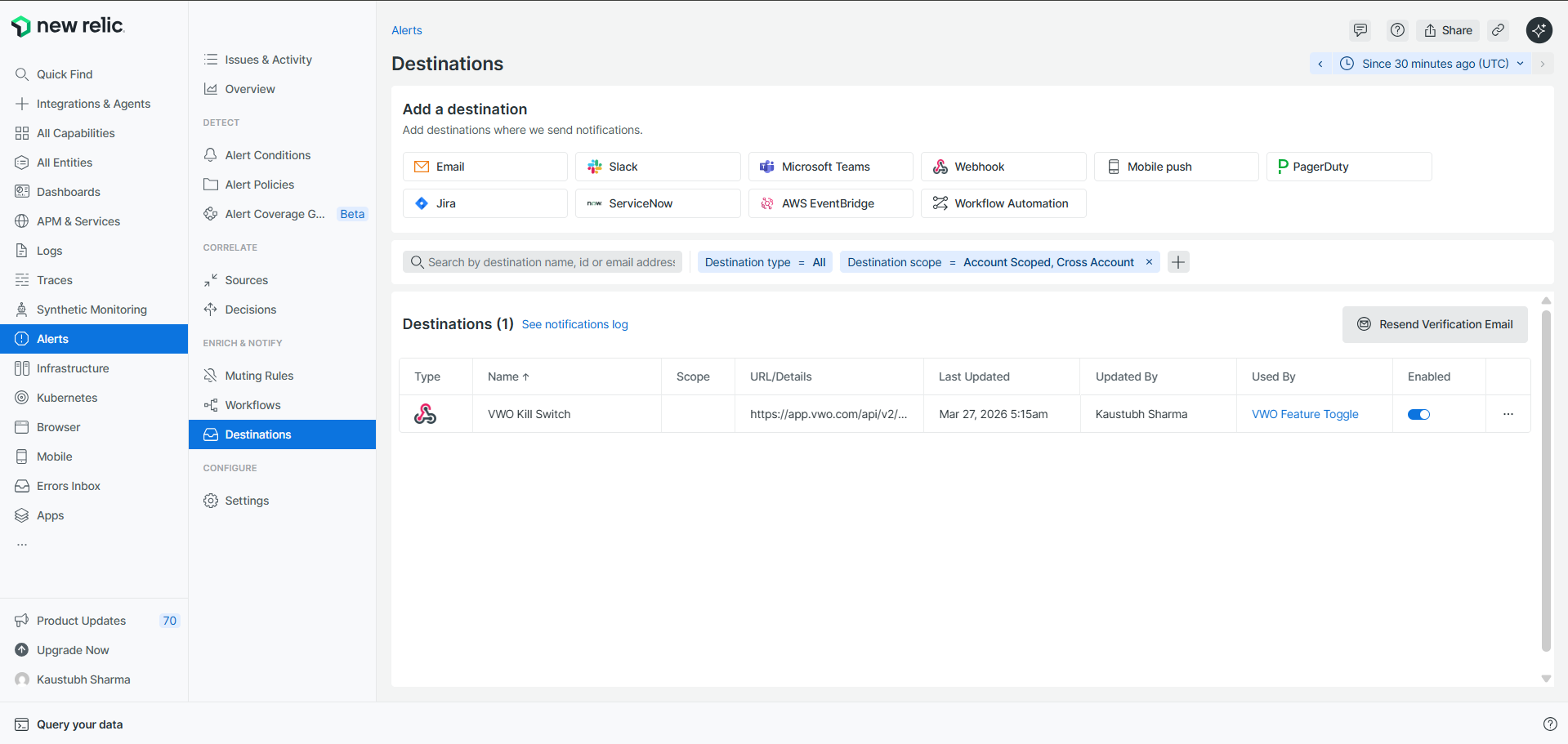This screenshot has height=744, width=1568.
Task: Open Kubernetes in sidebar
Action: tap(94, 398)
